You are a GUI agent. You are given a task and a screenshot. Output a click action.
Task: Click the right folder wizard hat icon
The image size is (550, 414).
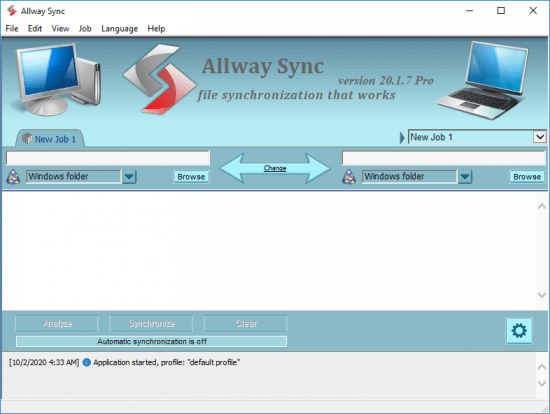pos(349,176)
